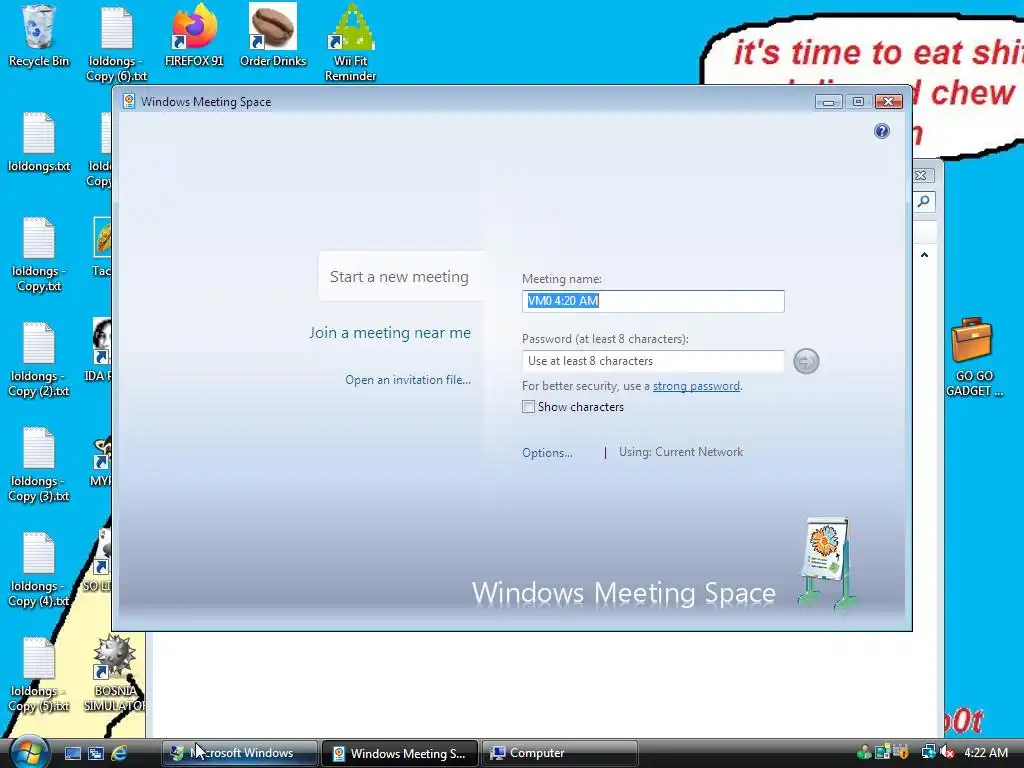1024x768 pixels.
Task: Click the Switch between windows quick launch icon
Action: pyautogui.click(x=96, y=753)
